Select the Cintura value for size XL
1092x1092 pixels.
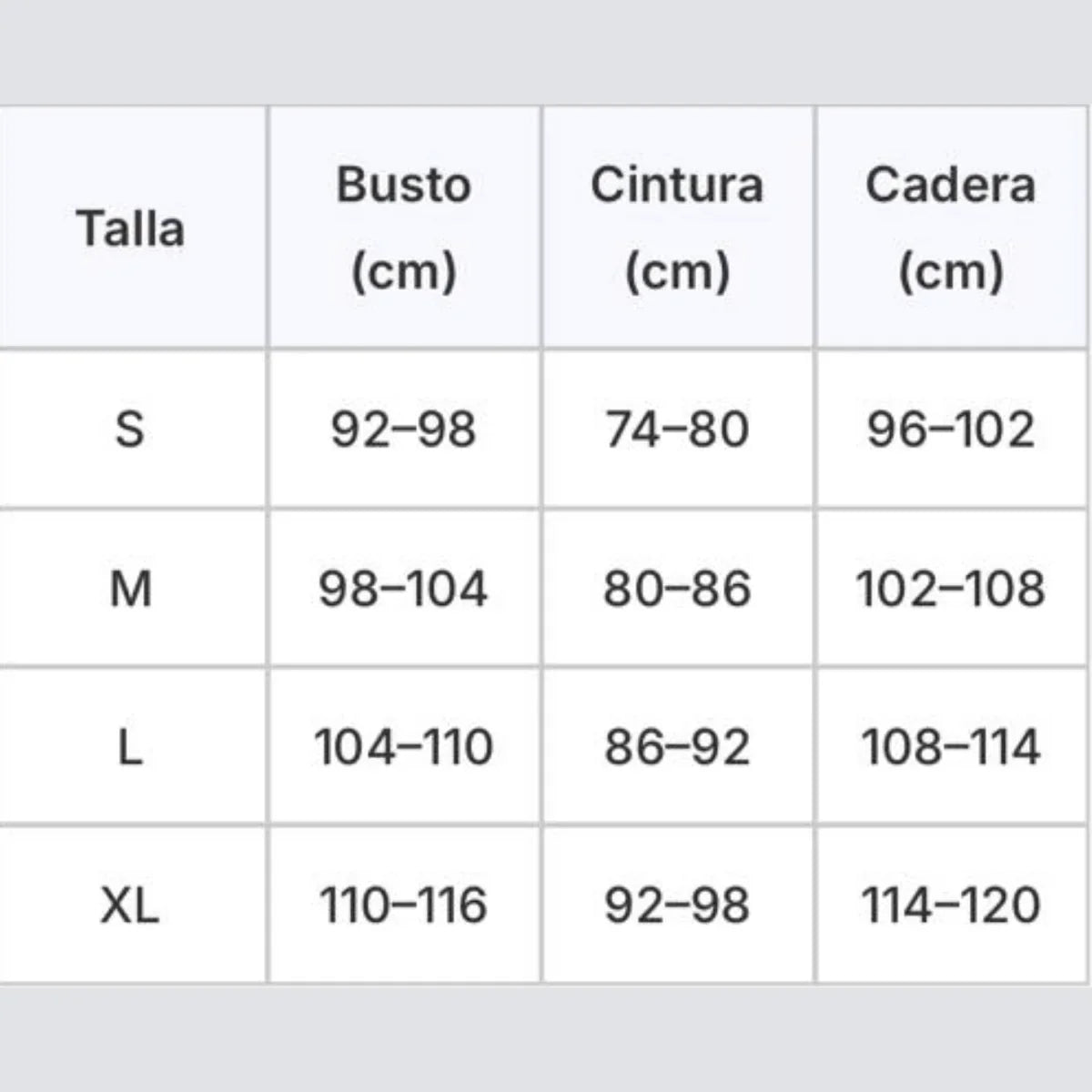tap(677, 905)
